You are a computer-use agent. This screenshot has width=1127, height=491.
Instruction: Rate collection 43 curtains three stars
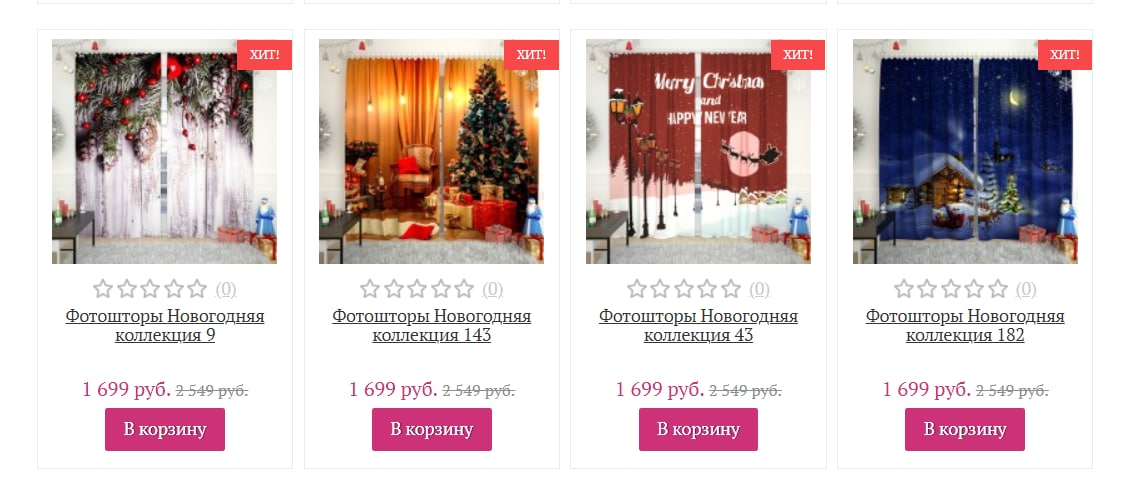point(684,289)
